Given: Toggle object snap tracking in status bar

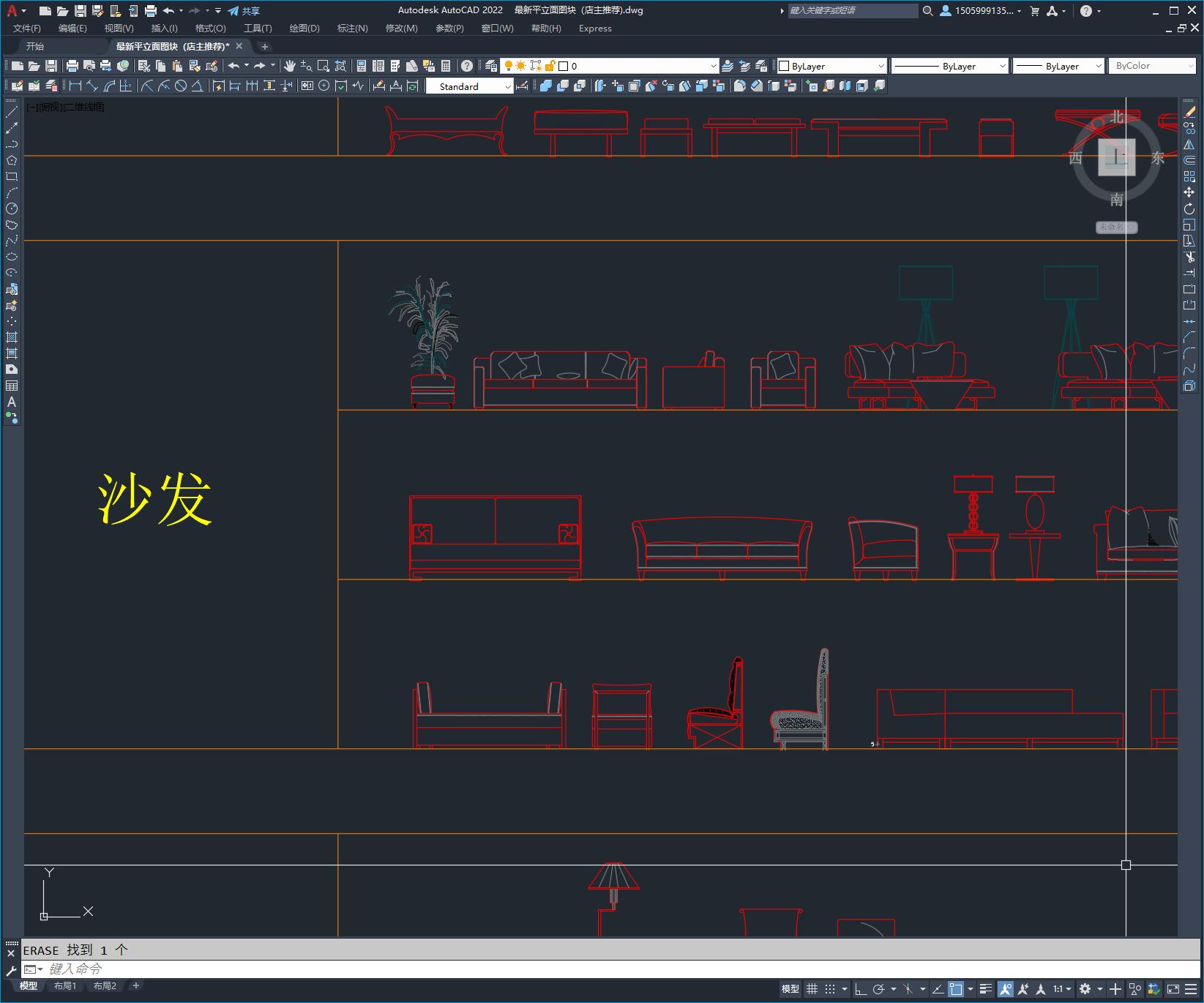Looking at the screenshot, I should [938, 989].
